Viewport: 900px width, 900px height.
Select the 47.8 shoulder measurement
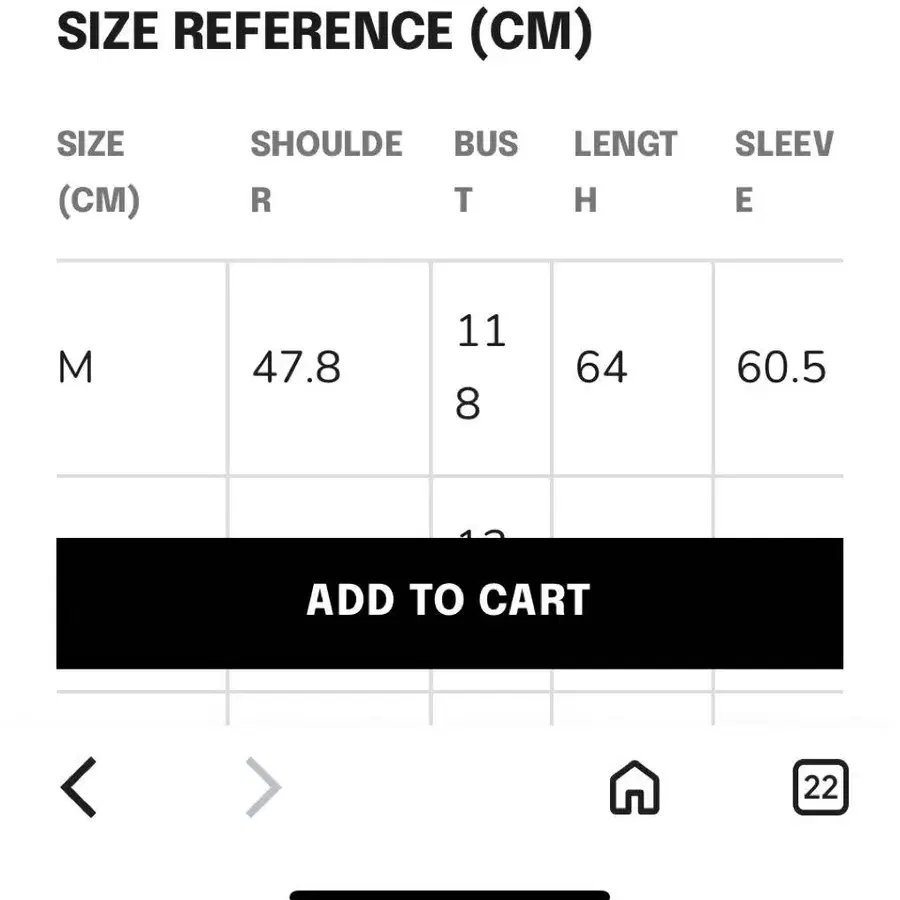(x=296, y=368)
